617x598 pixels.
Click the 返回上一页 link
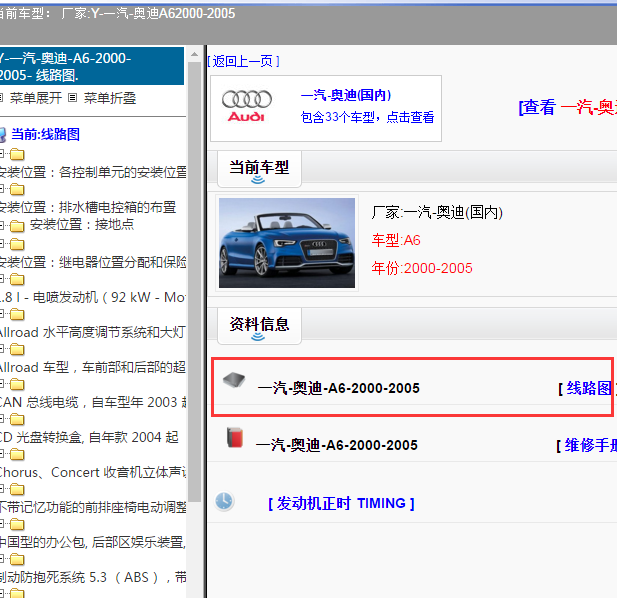243,61
